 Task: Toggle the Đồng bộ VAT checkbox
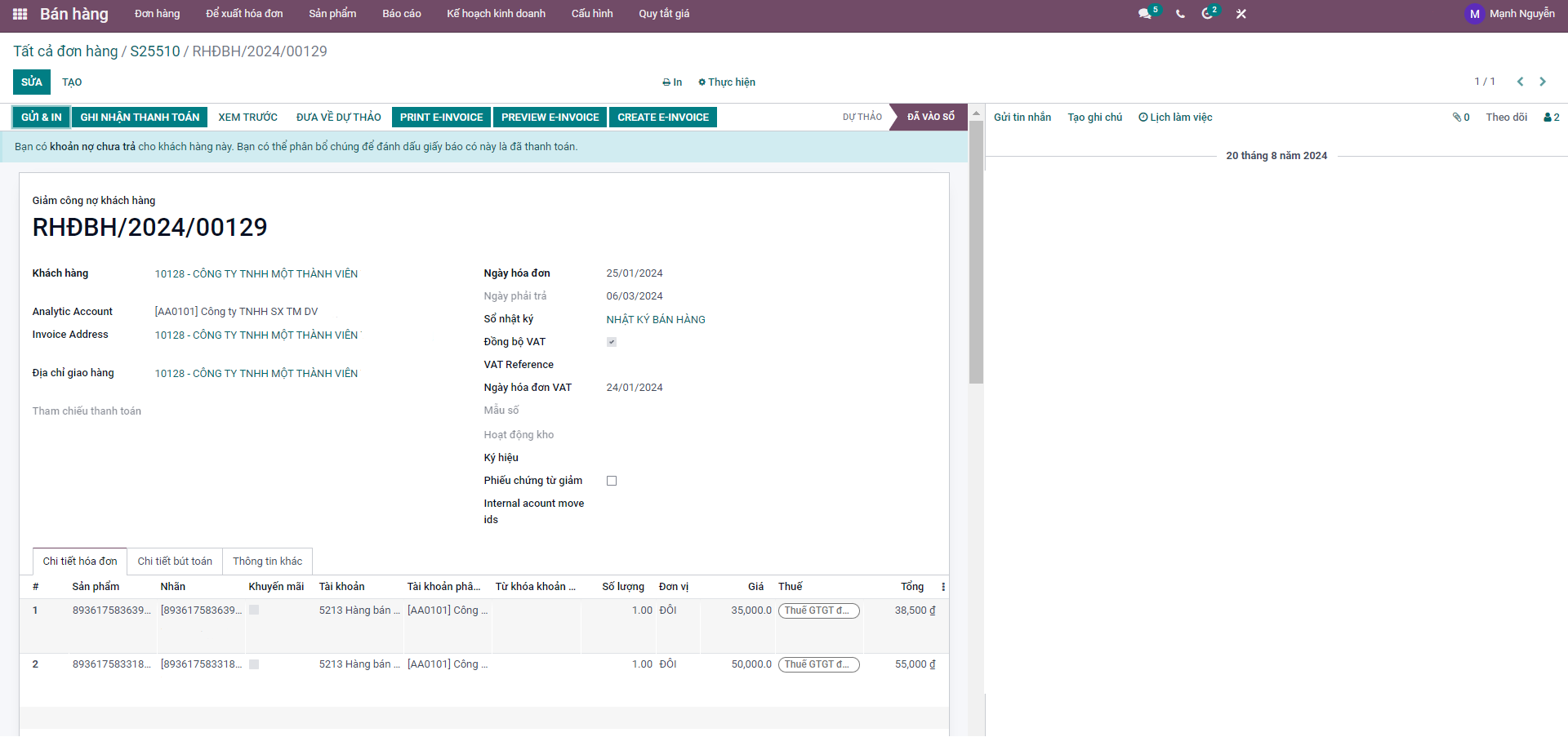click(x=612, y=342)
